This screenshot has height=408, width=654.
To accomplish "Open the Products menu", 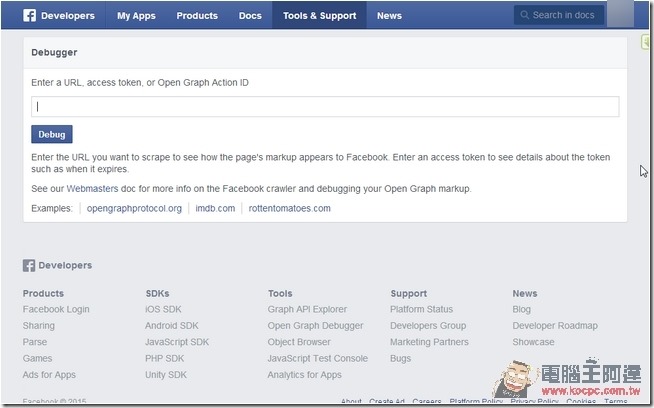I will tap(197, 15).
